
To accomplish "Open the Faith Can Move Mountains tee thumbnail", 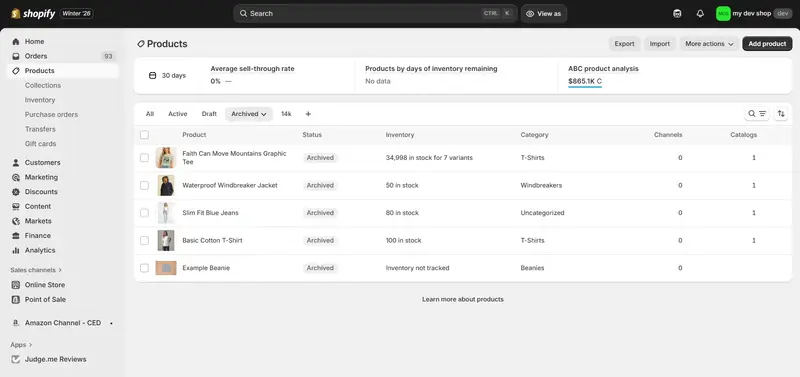I will pyautogui.click(x=165, y=158).
